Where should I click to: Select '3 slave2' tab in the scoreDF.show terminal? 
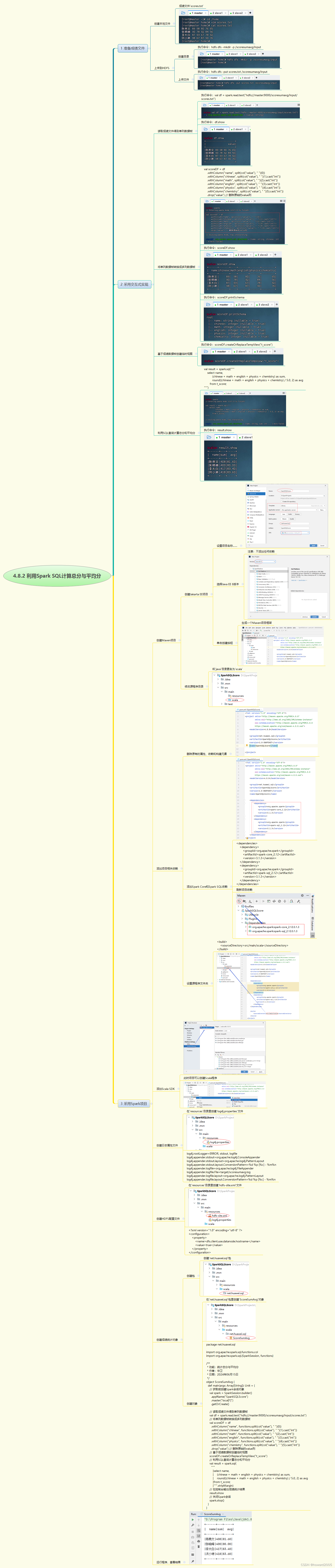263,255
